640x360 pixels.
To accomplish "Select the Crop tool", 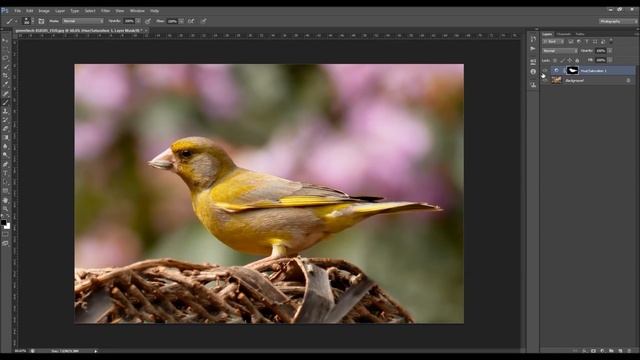I will coord(5,76).
